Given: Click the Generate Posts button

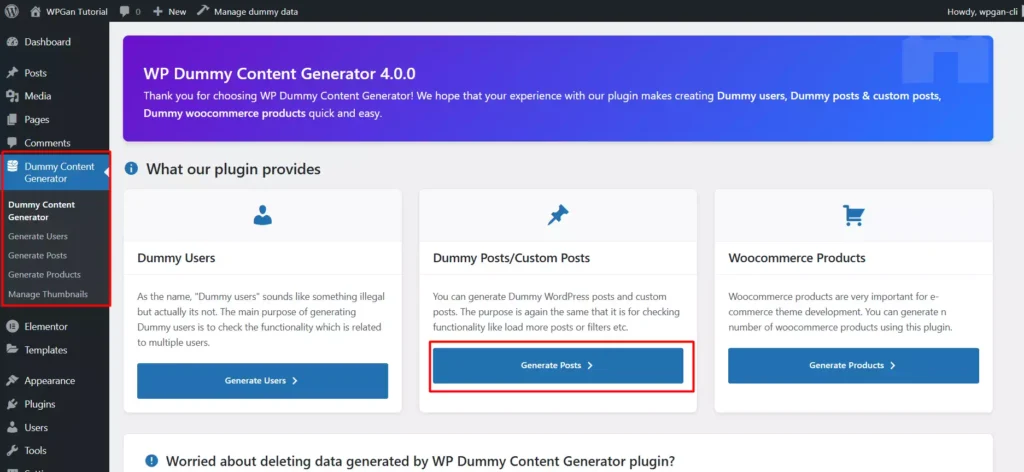Looking at the screenshot, I should click(558, 366).
